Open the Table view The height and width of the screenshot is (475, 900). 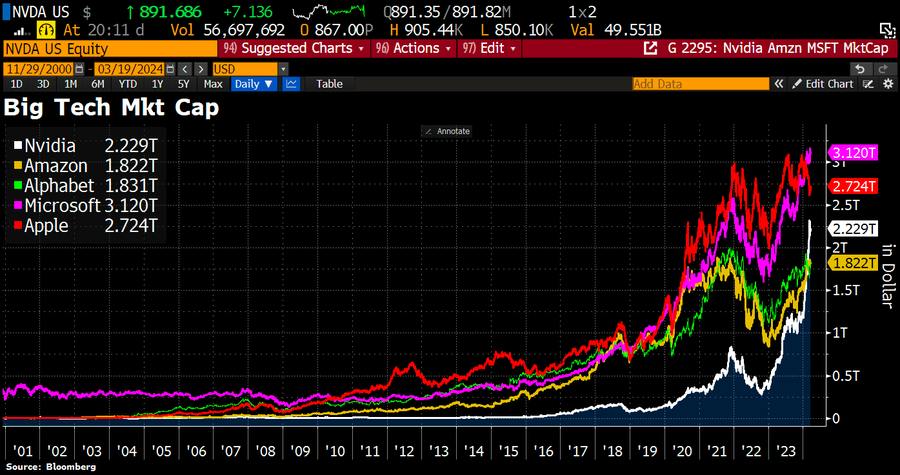click(x=329, y=84)
